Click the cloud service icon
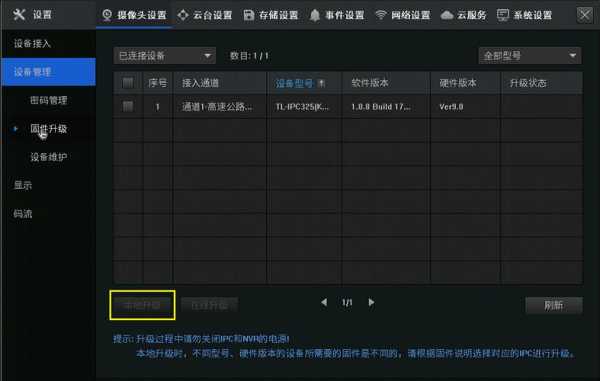Image resolution: width=600 pixels, height=381 pixels. [x=447, y=15]
